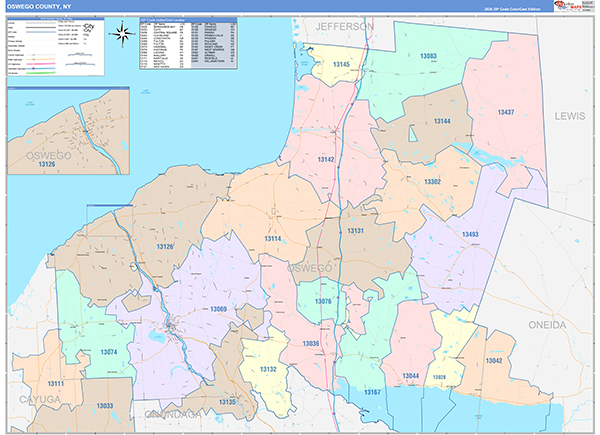Click the Jefferson county name label

(344, 24)
